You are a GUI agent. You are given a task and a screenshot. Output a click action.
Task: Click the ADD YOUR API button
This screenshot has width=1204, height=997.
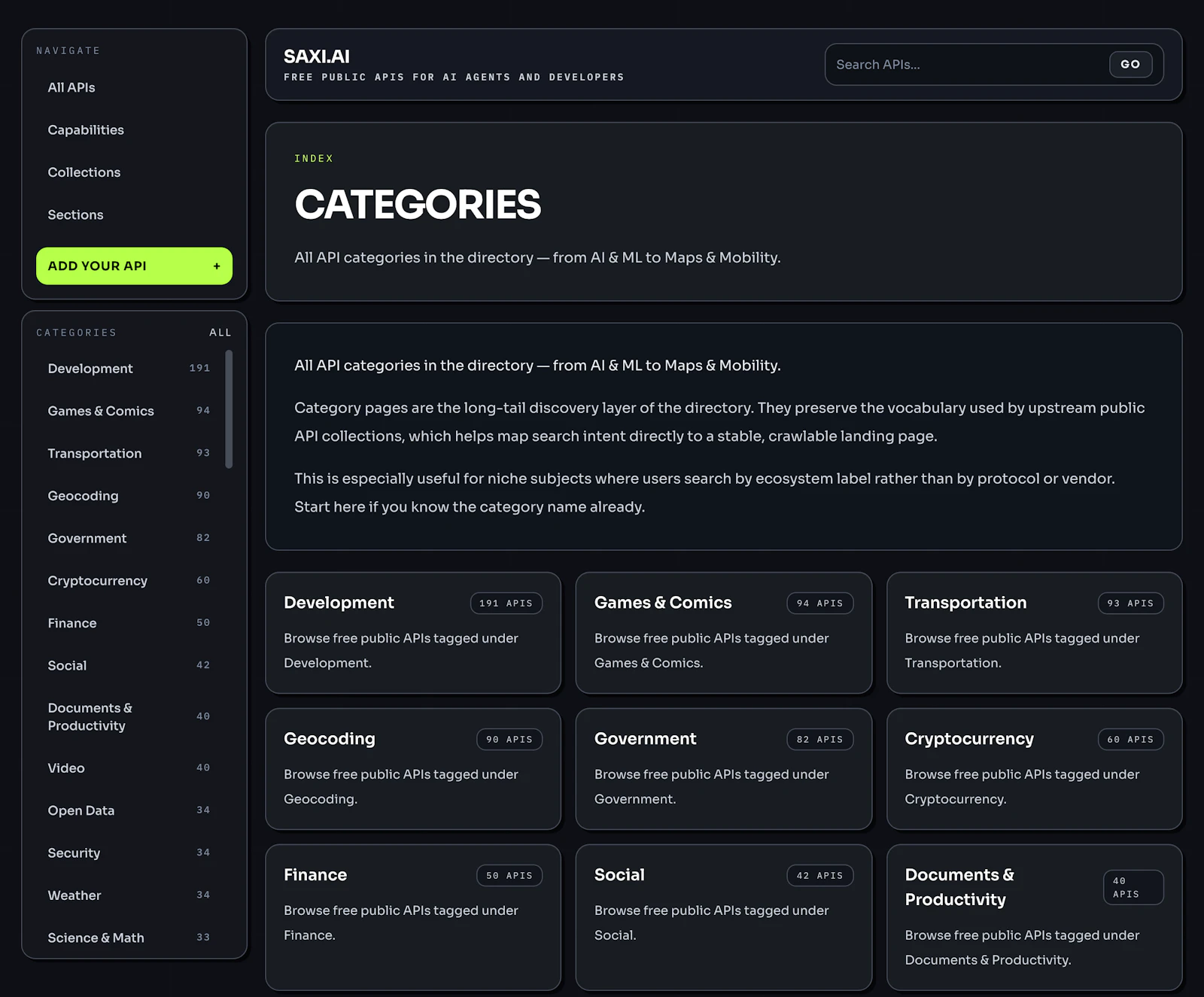tap(134, 266)
